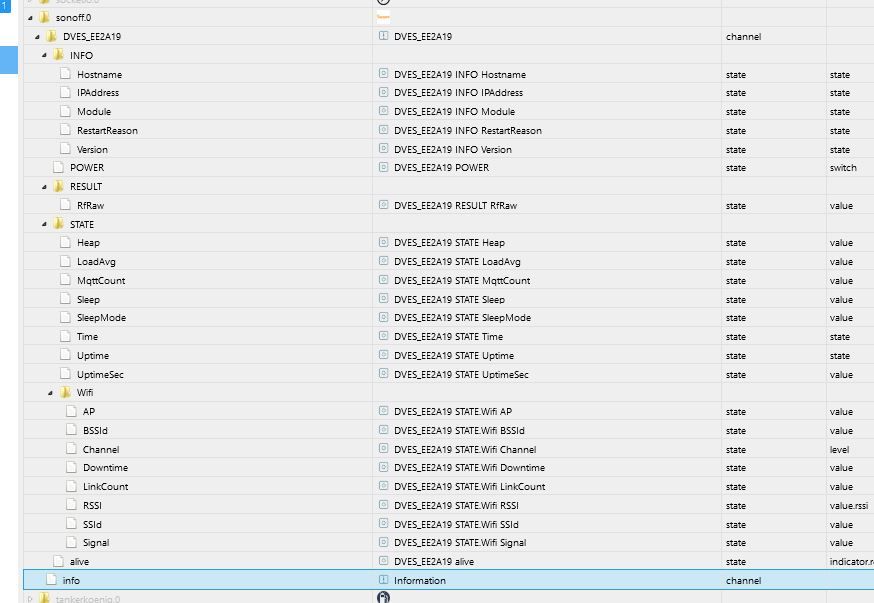Select the SSId tree item
874x603 pixels.
click(x=93, y=524)
